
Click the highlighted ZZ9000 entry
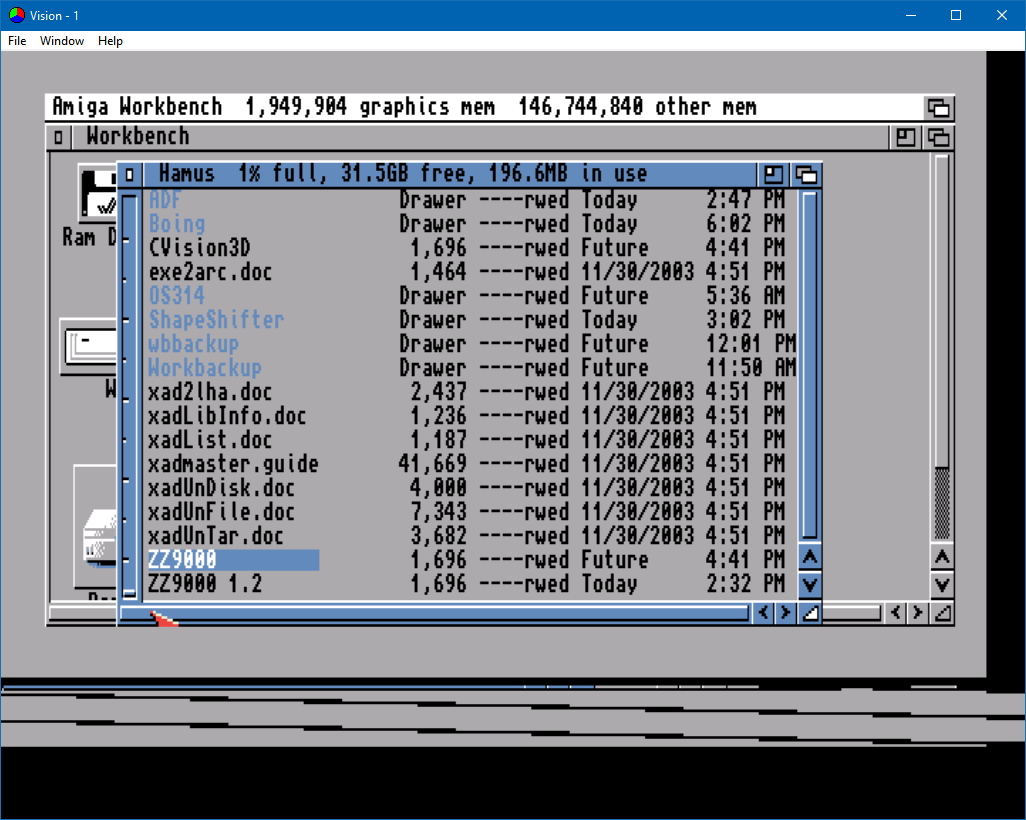tap(233, 560)
